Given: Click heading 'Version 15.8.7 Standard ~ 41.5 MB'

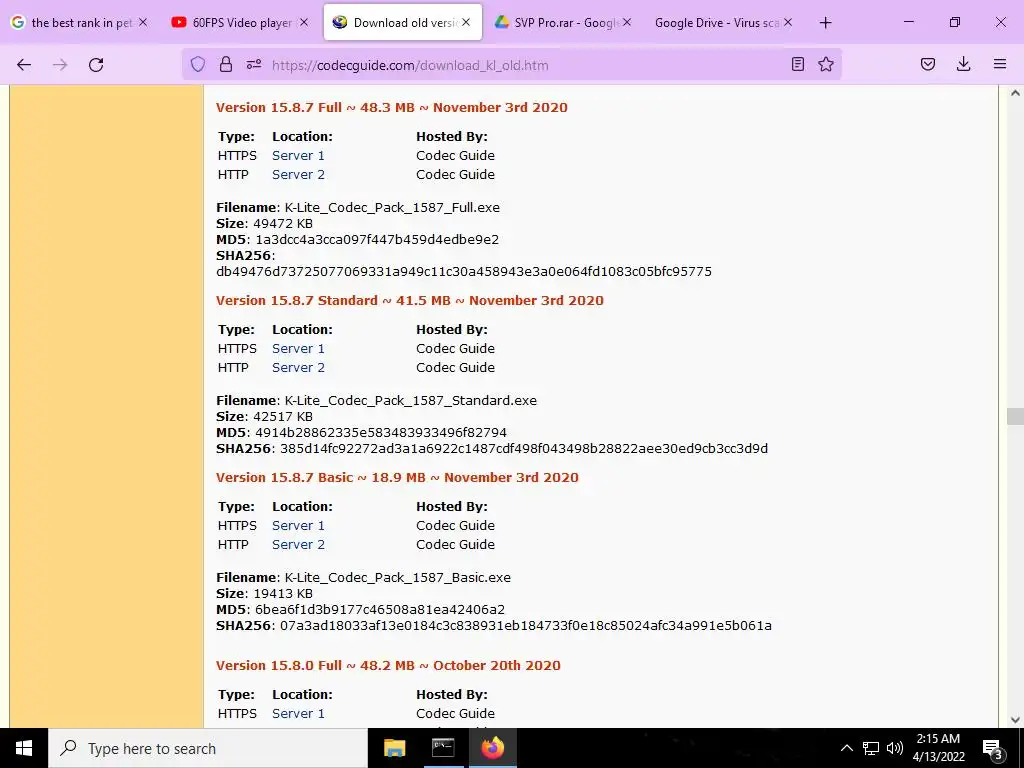Looking at the screenshot, I should pos(409,300).
